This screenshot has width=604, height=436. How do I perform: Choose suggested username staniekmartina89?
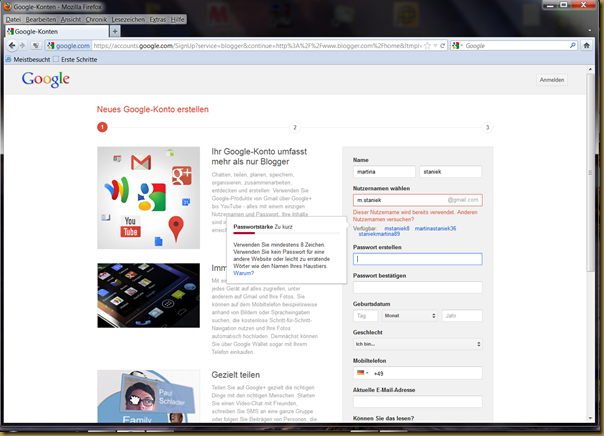pos(379,234)
